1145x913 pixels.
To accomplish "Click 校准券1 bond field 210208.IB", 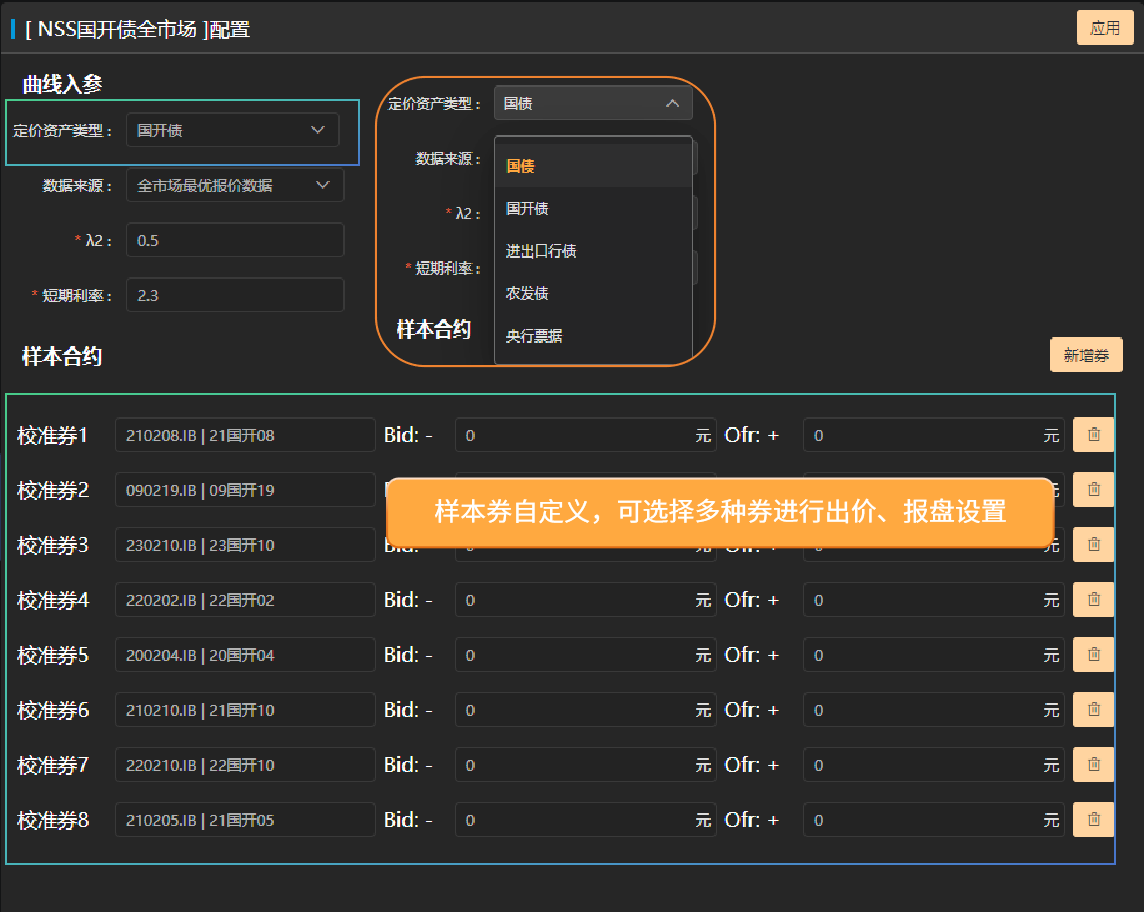I will click(x=245, y=435).
